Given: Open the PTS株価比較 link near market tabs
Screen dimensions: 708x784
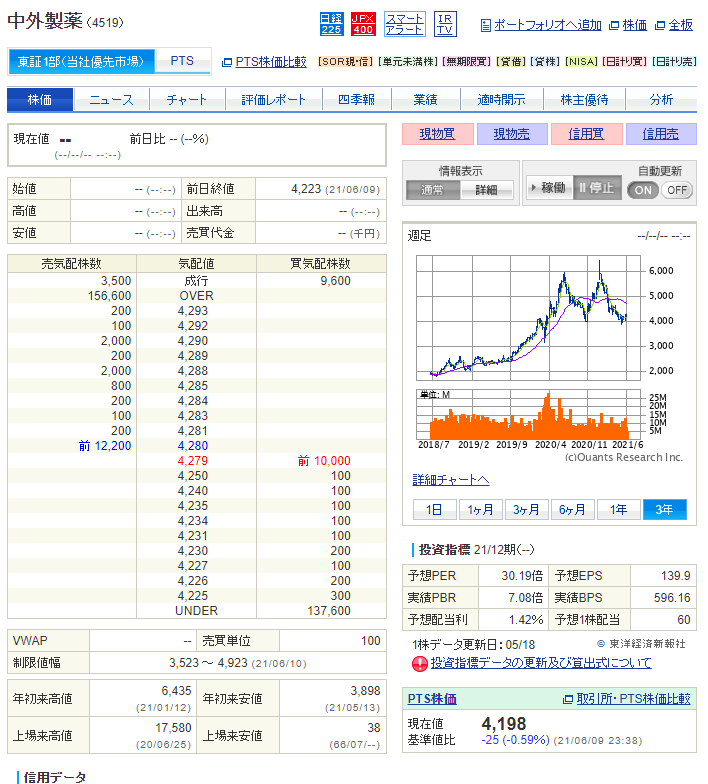Looking at the screenshot, I should click(x=270, y=62).
